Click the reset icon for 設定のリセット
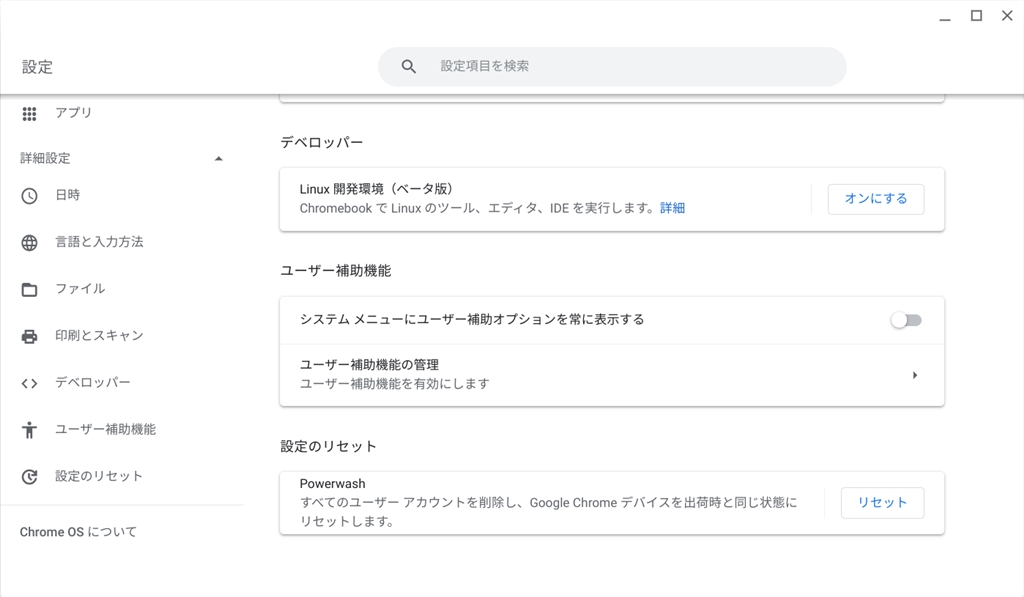This screenshot has width=1024, height=597. click(x=29, y=477)
